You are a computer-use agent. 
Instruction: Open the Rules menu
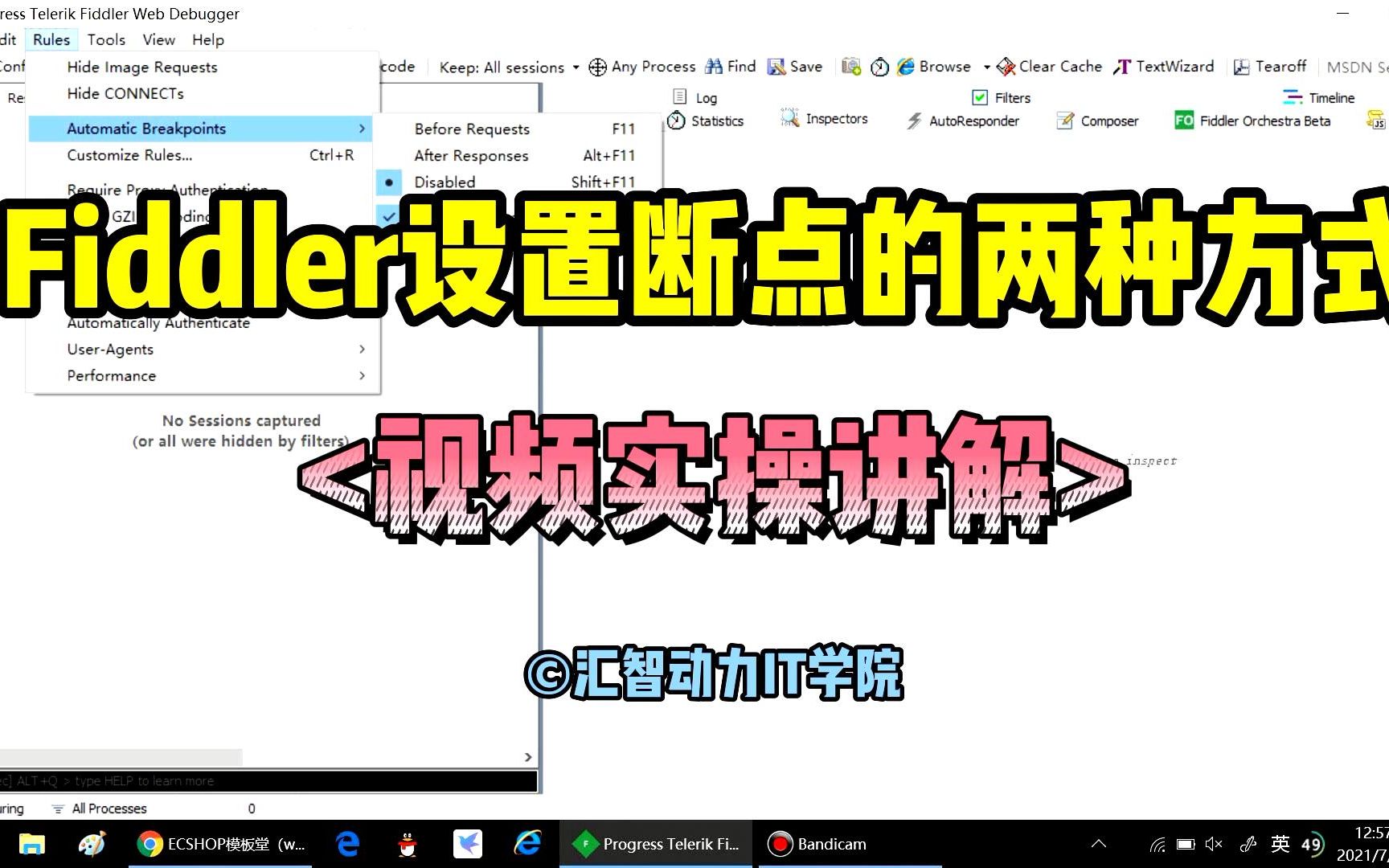(51, 39)
